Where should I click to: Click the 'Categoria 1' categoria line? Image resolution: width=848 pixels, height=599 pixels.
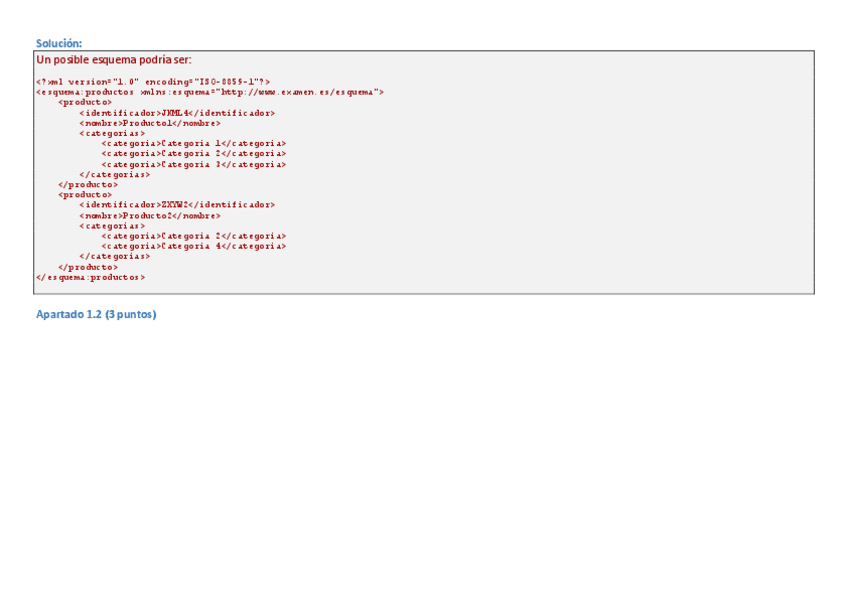[194, 143]
